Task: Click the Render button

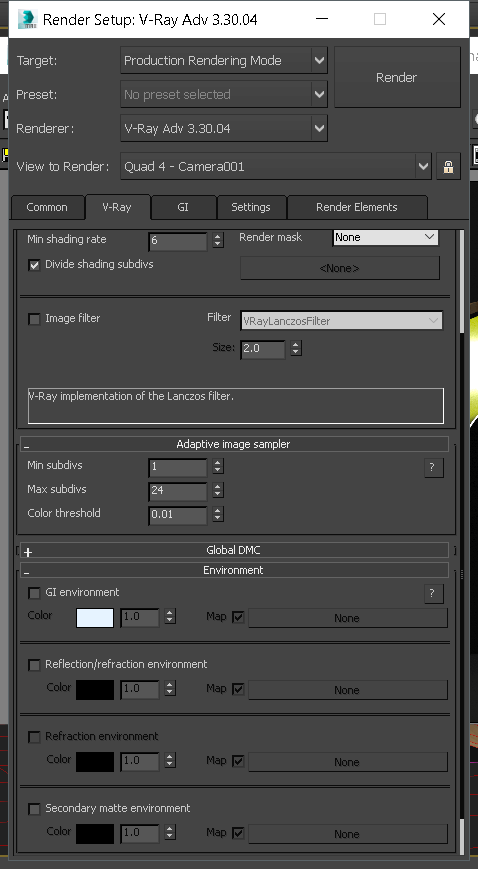Action: pyautogui.click(x=396, y=77)
